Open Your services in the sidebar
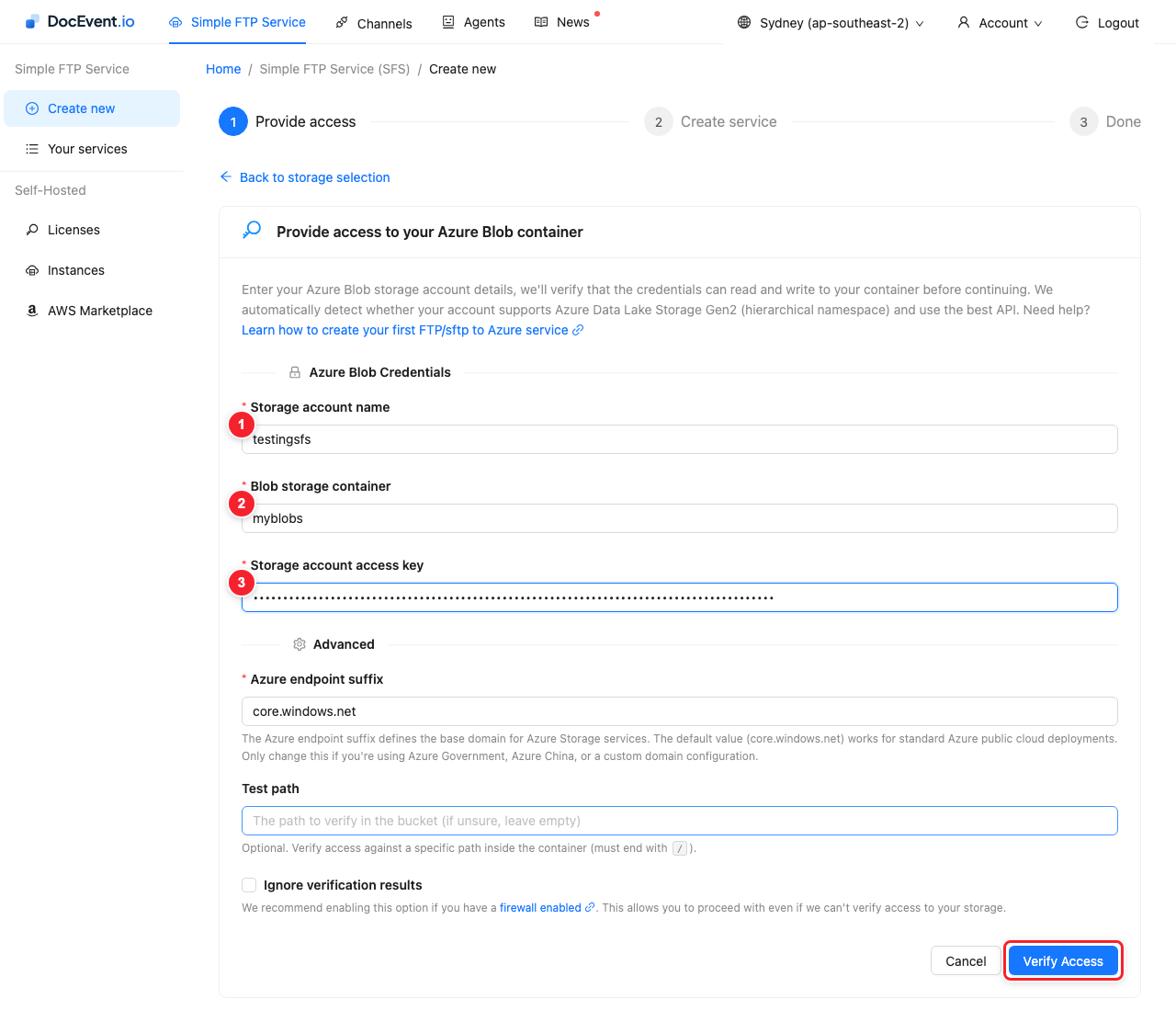 (92, 149)
